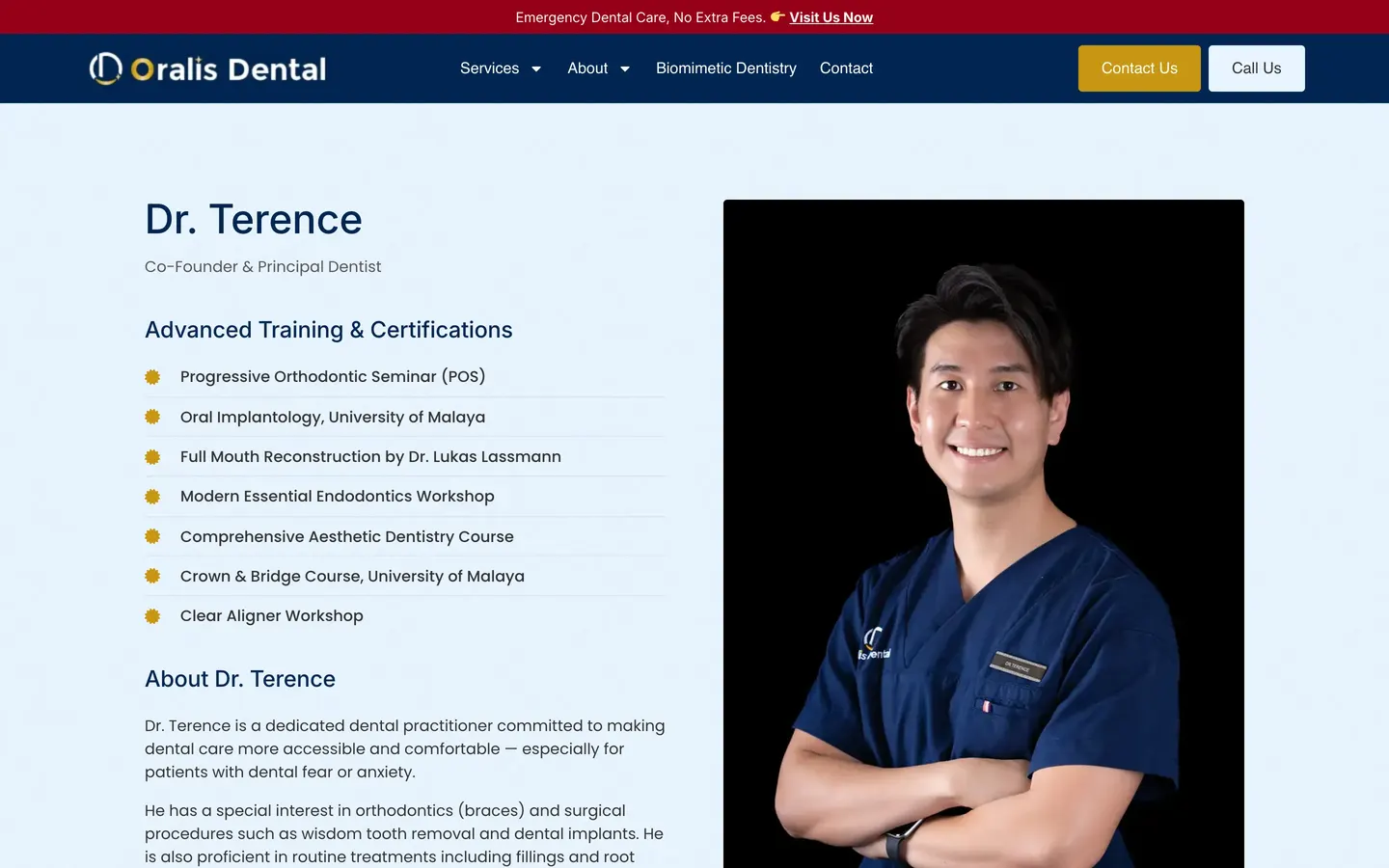Click the Dr. Terence portrait photo
The width and height of the screenshot is (1389, 868).
tap(984, 533)
